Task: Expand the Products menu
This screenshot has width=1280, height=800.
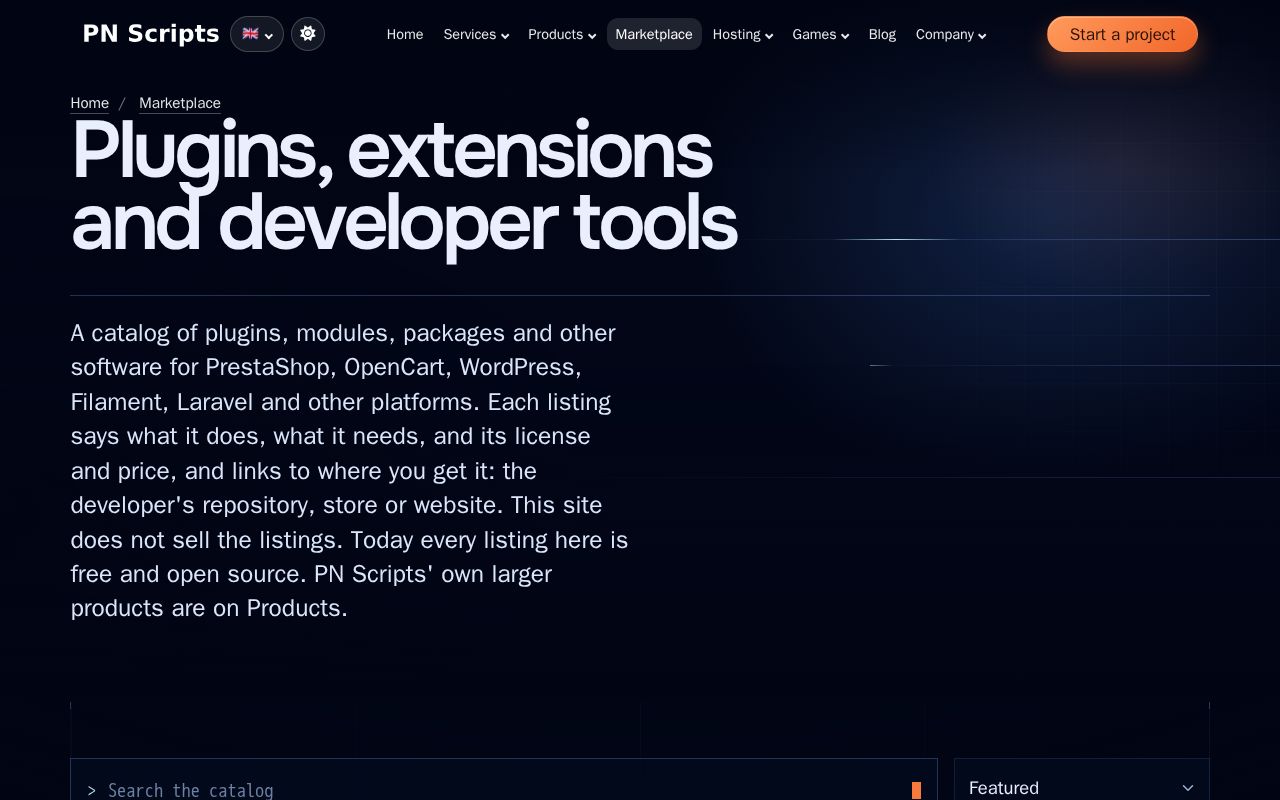Action: [562, 34]
